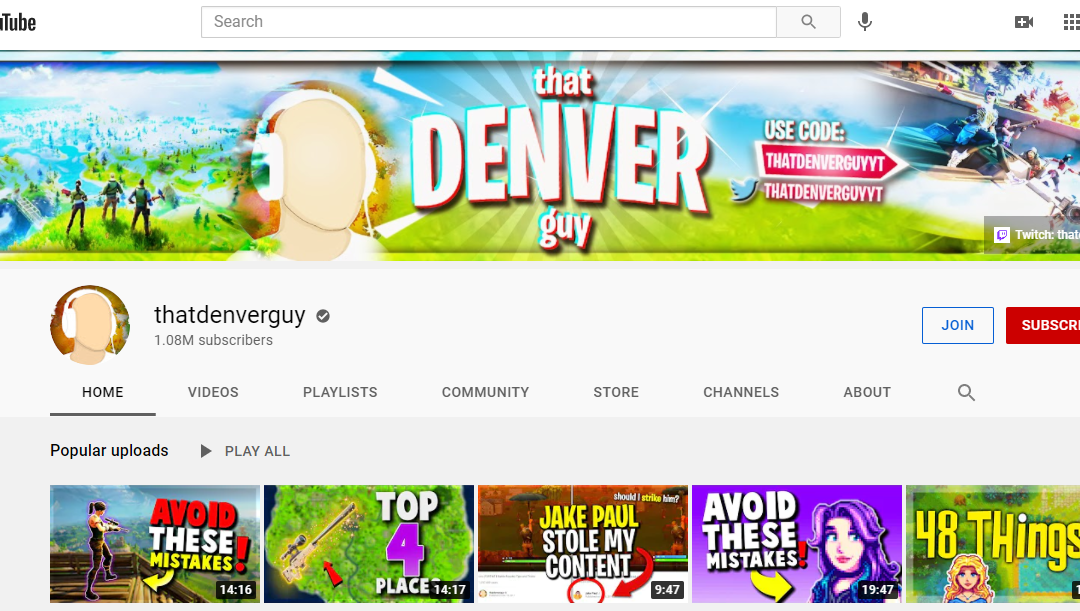Screen dimensions: 1080x611
Task: Focus the Search input field
Action: click(x=488, y=22)
